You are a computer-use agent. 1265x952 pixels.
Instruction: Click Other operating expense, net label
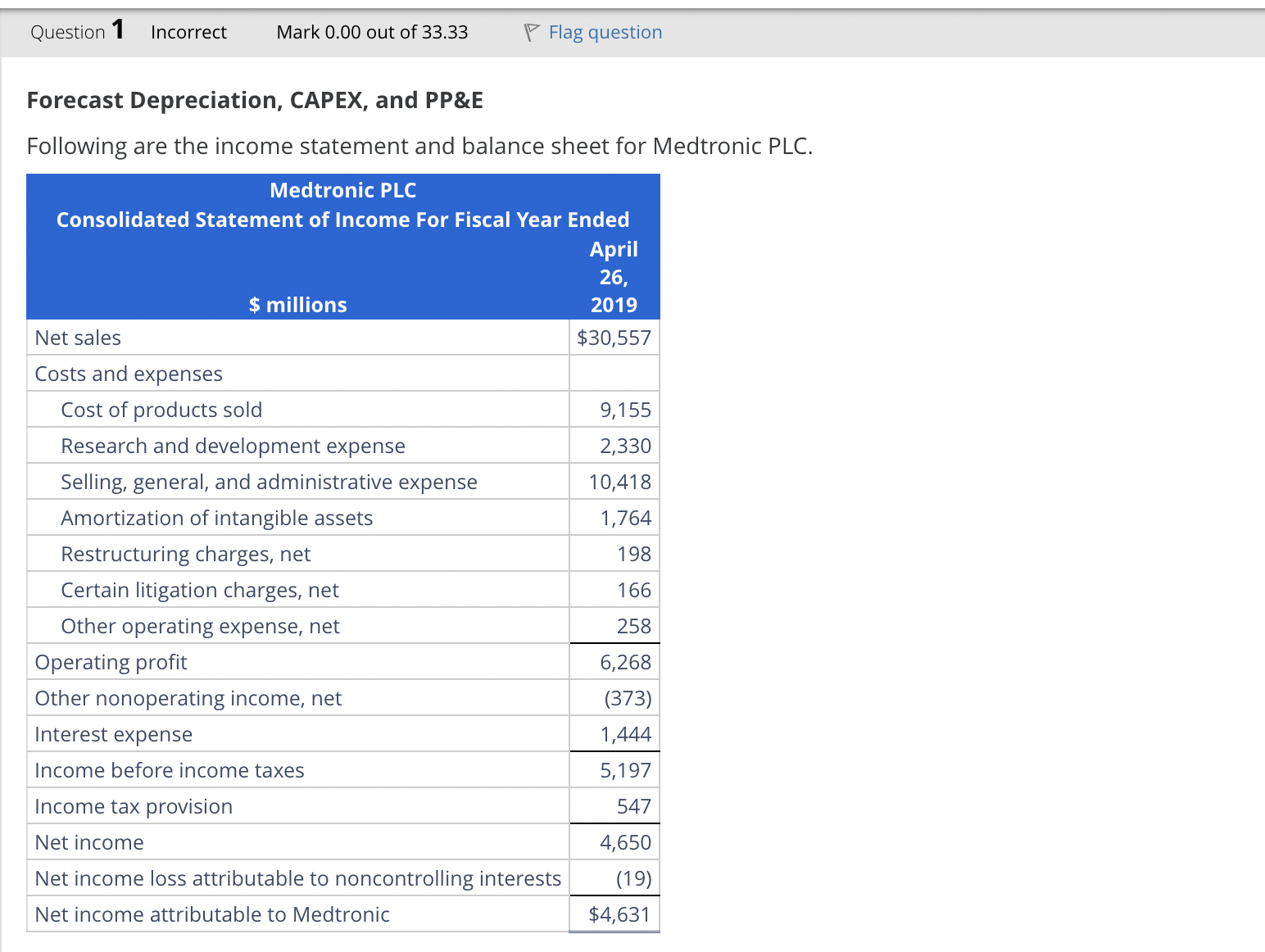pyautogui.click(x=200, y=626)
